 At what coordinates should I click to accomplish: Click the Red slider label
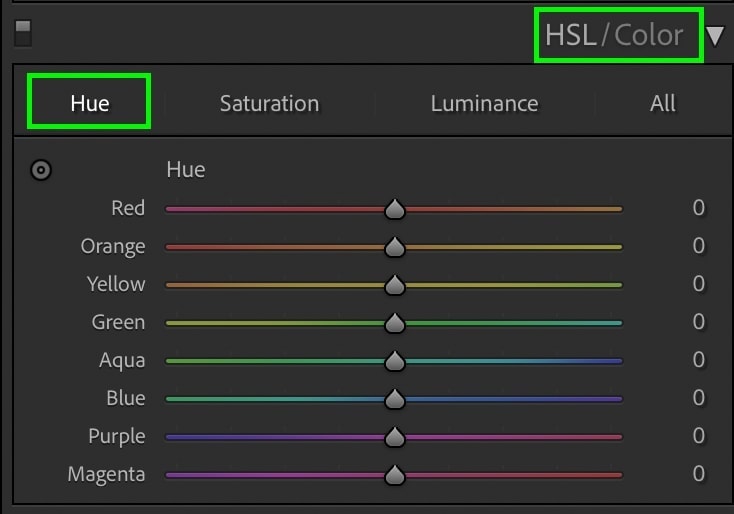pos(128,208)
